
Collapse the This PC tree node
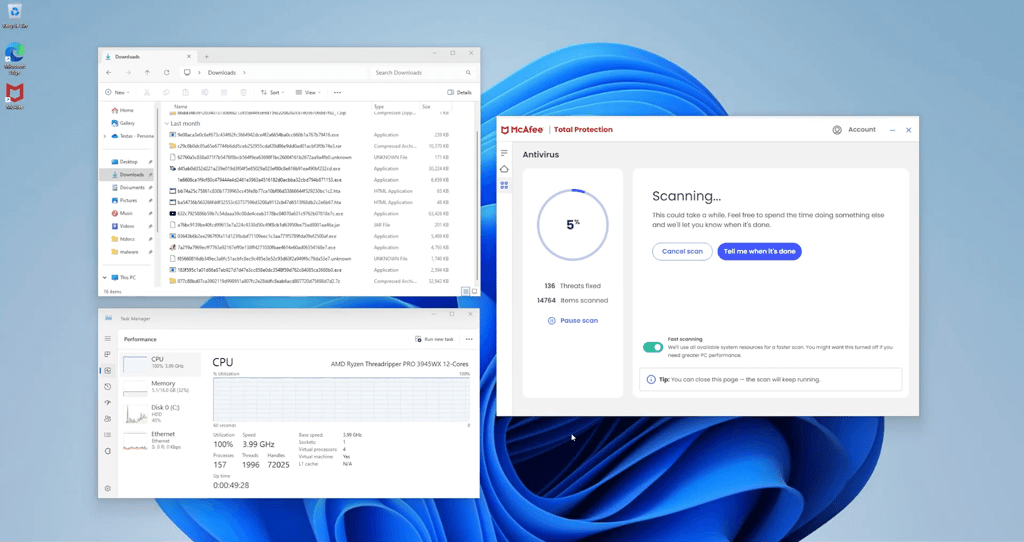(104, 278)
